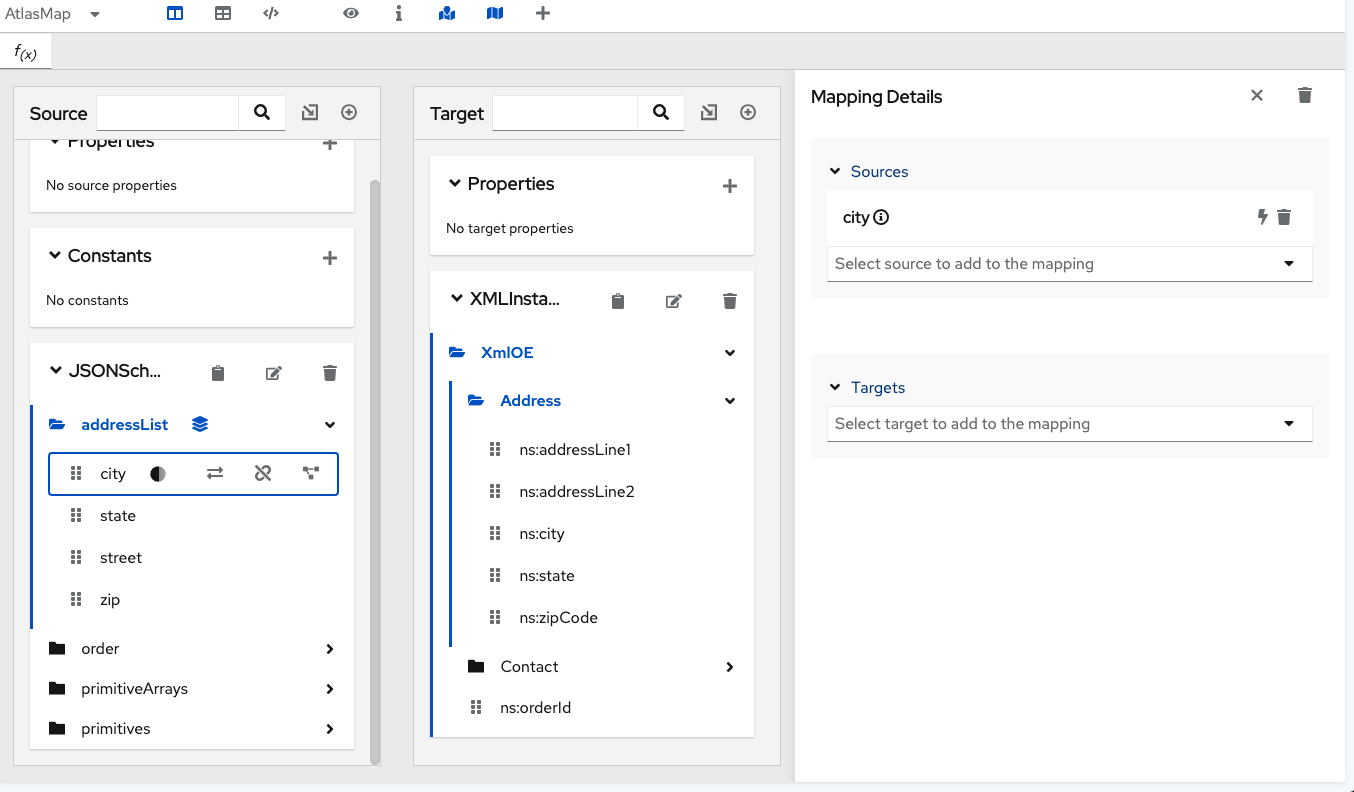Select ns:zipCode field in Target tree
The height and width of the screenshot is (792, 1354).
coord(558,618)
